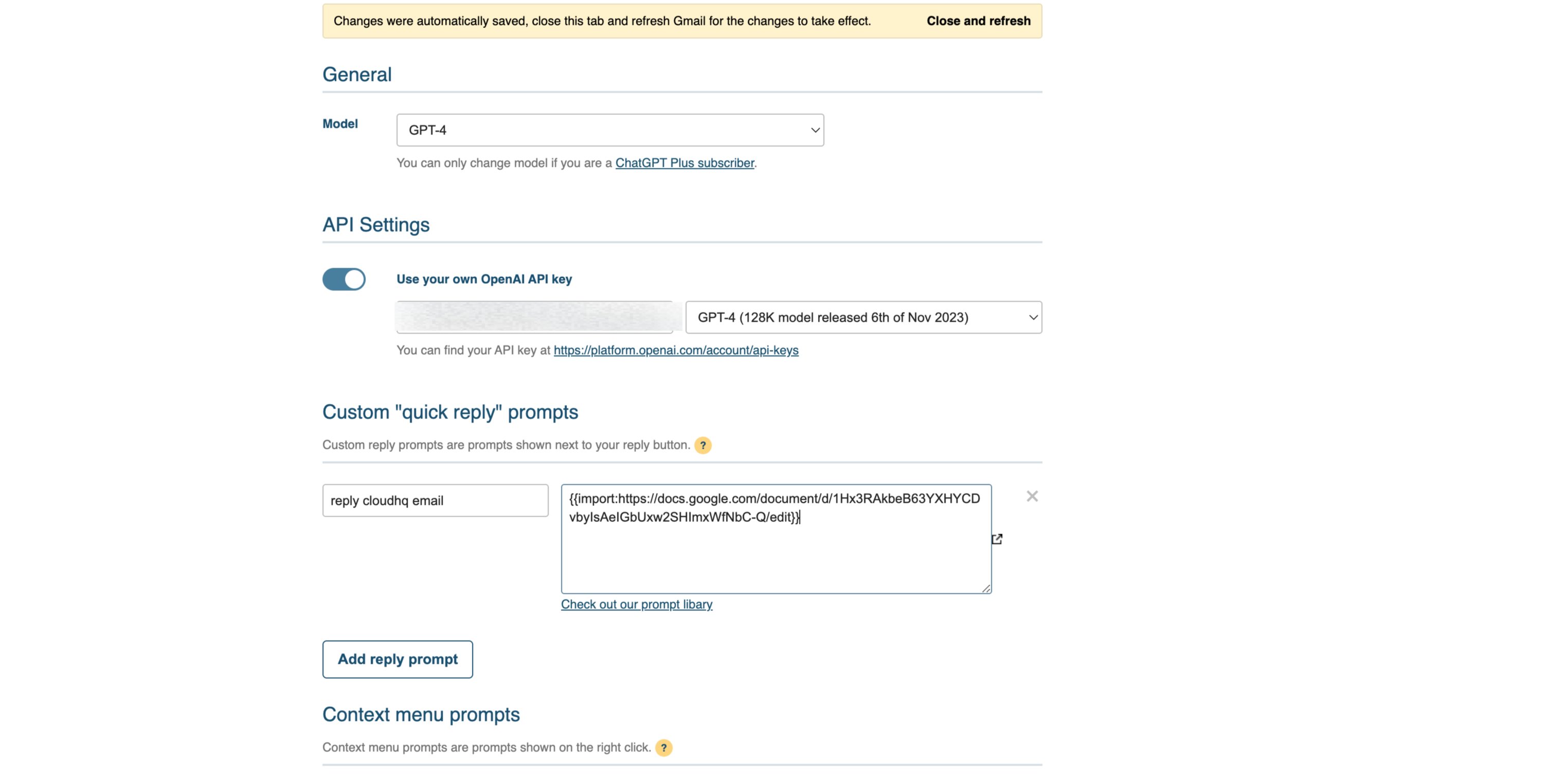
Task: Open the Model dropdown showing GPT-4
Action: tap(610, 130)
